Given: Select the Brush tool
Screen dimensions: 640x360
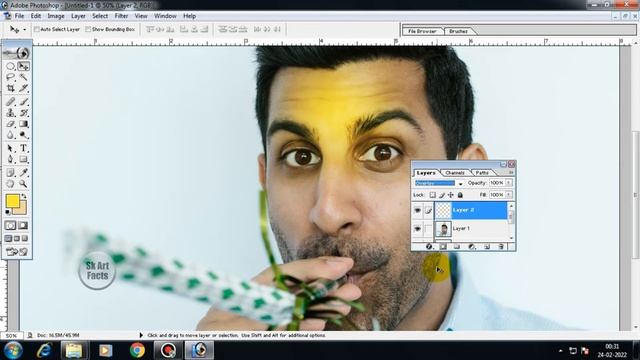Looking at the screenshot, I should [x=23, y=102].
